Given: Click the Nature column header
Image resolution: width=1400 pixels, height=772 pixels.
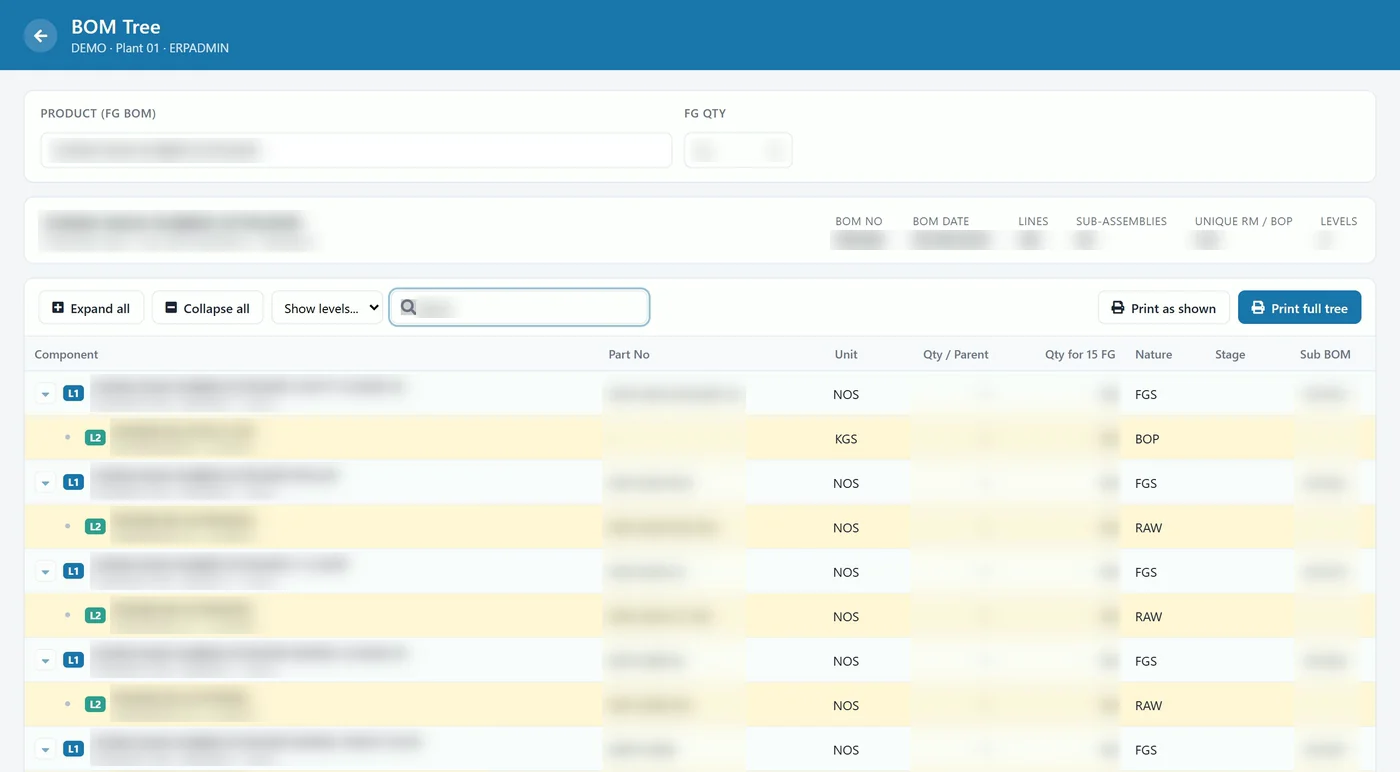Looking at the screenshot, I should 1153,354.
